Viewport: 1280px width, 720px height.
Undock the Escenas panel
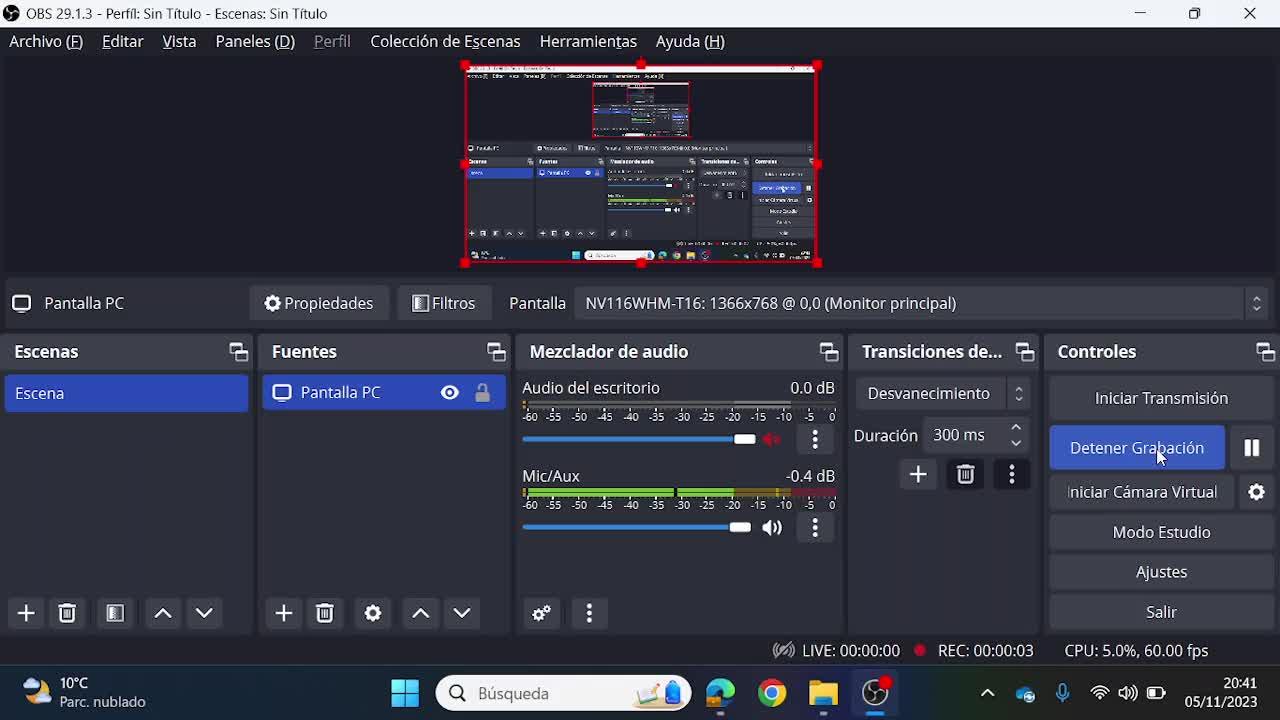[x=238, y=352]
